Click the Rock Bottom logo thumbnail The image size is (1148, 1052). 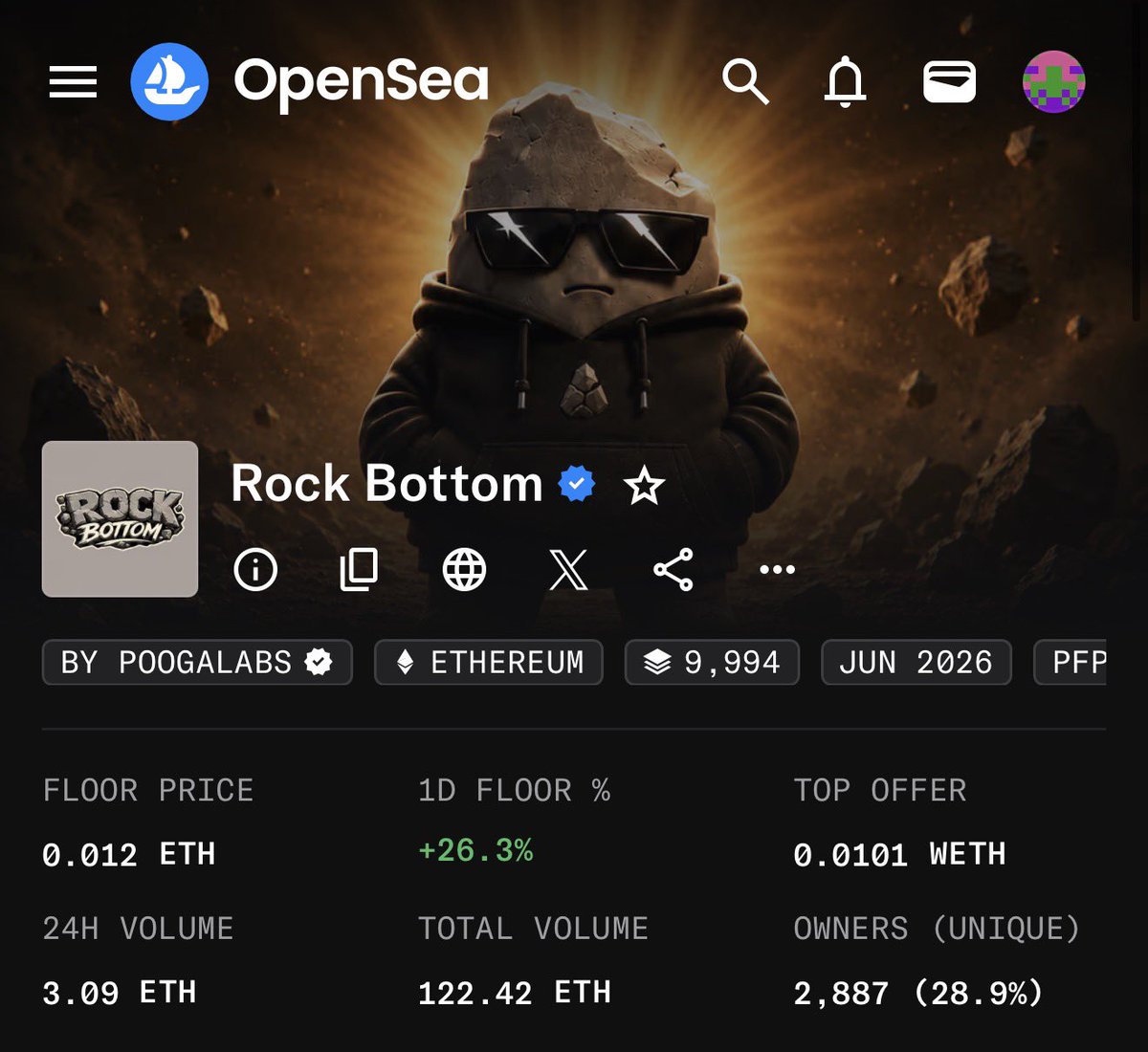coord(121,519)
